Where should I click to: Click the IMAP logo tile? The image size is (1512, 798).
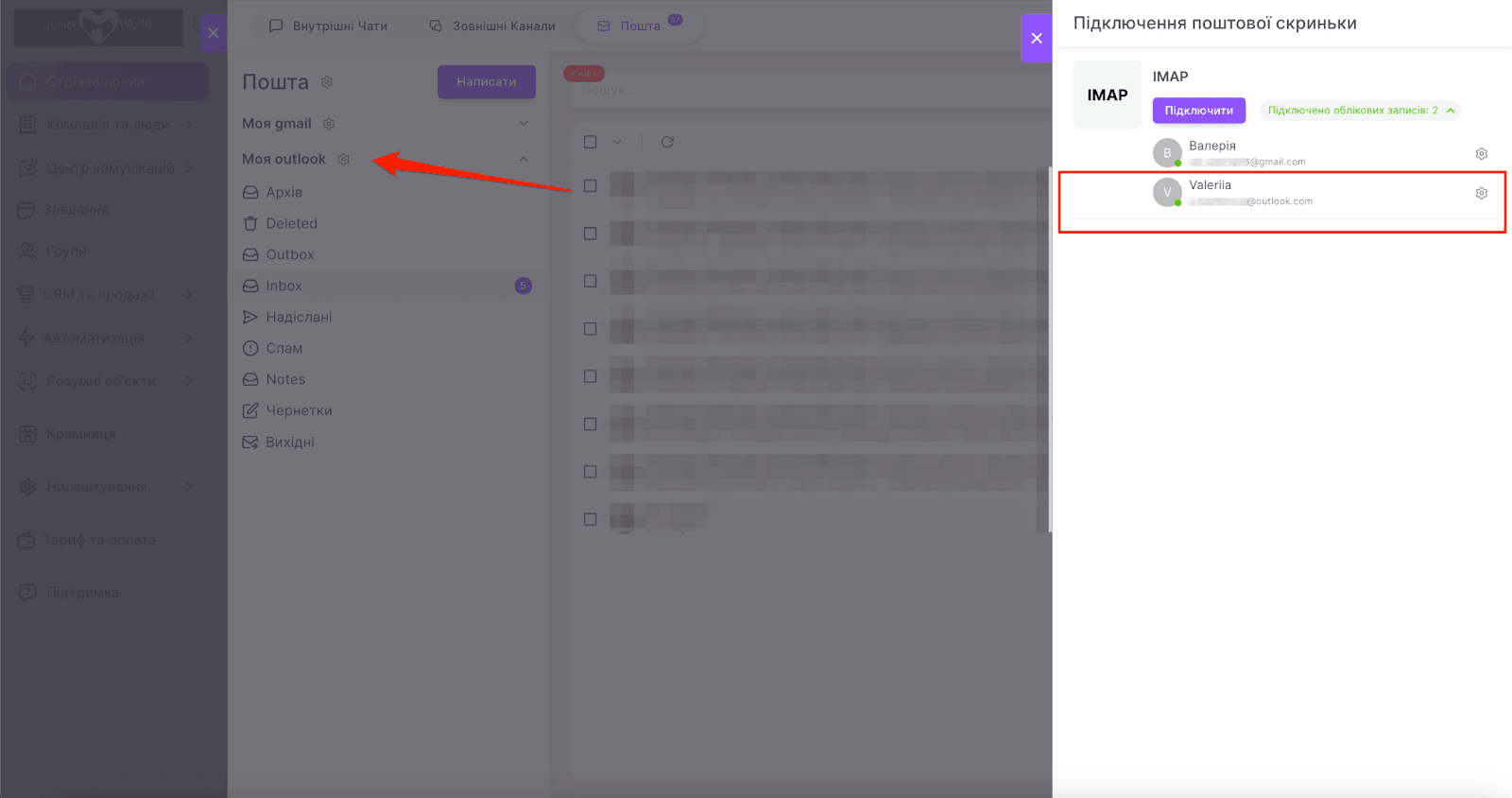pyautogui.click(x=1108, y=95)
